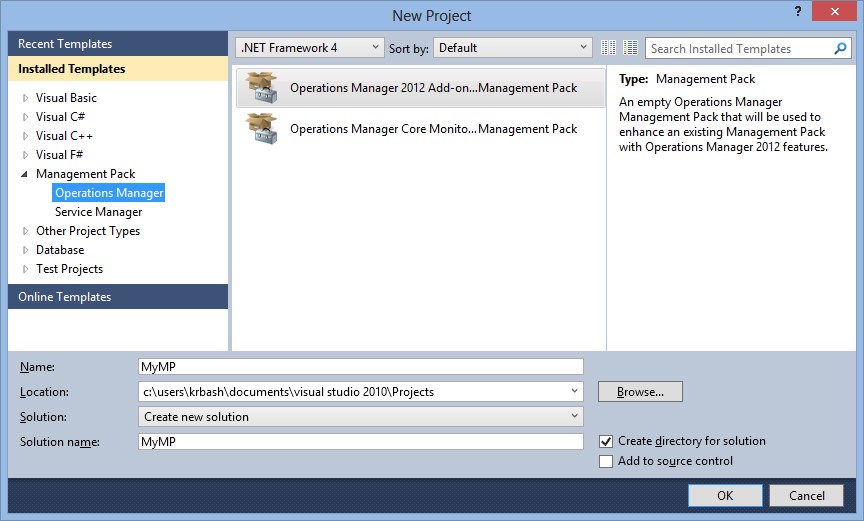The height and width of the screenshot is (521, 864).
Task: Enable Add to source control checkbox
Action: (606, 462)
